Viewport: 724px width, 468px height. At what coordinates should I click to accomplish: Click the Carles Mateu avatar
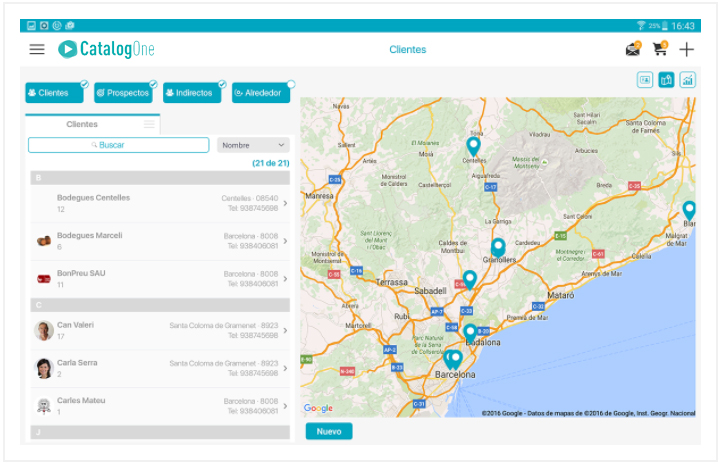pyautogui.click(x=44, y=406)
